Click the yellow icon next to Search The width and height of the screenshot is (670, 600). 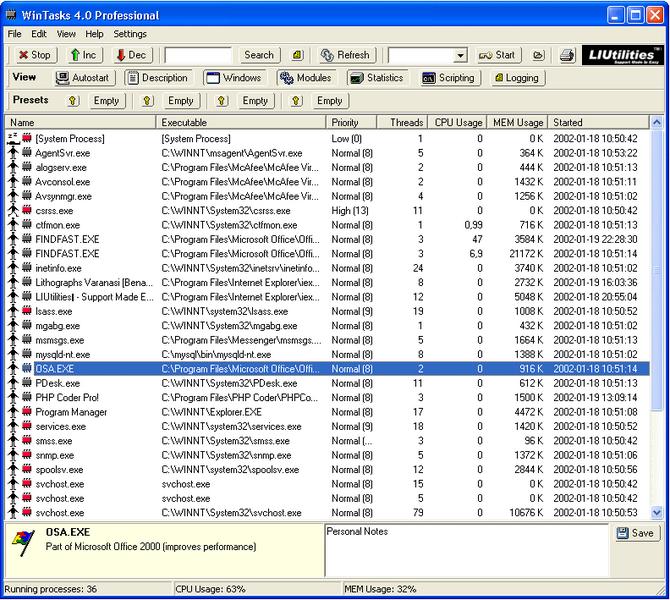[297, 55]
